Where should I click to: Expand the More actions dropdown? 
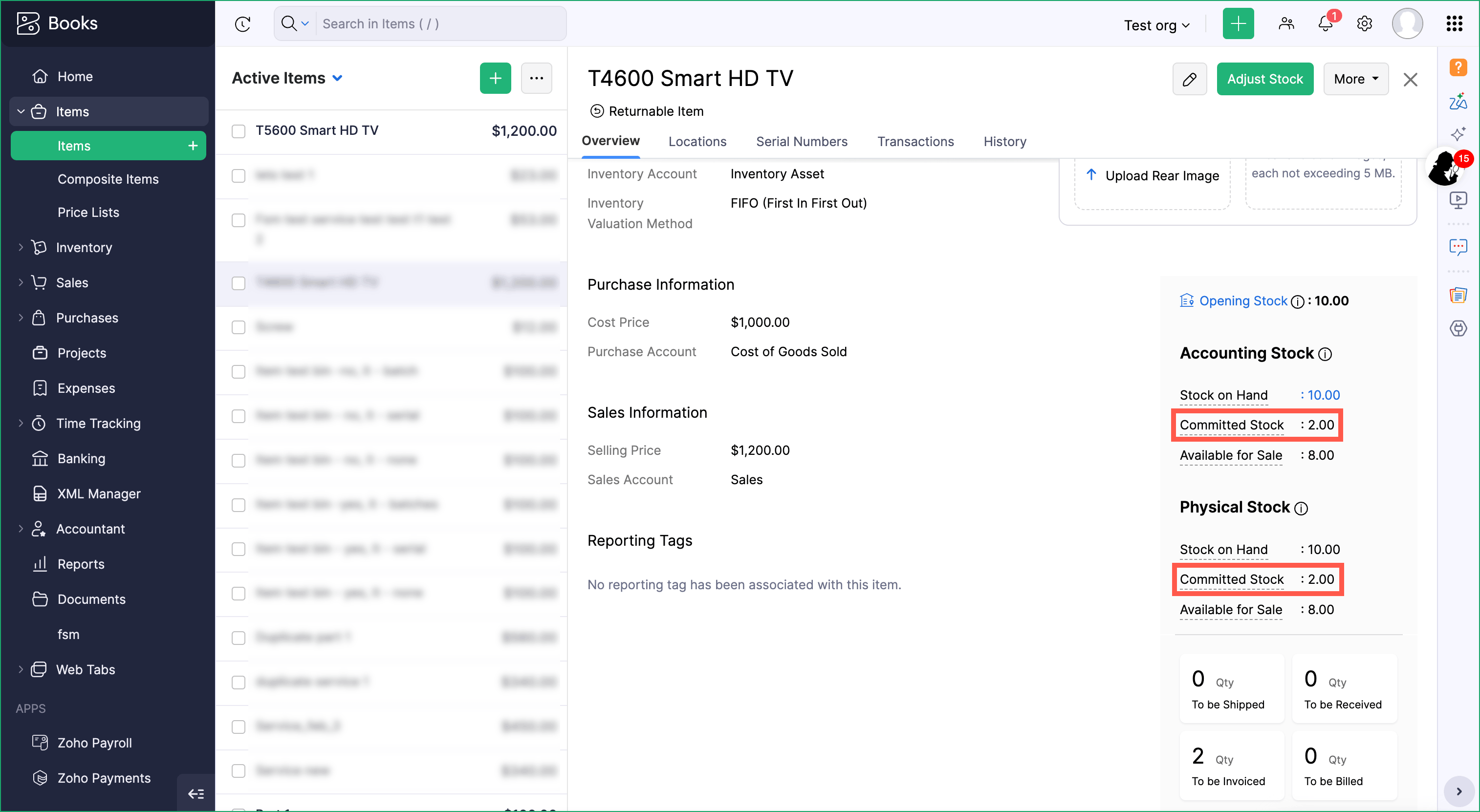tap(1355, 79)
